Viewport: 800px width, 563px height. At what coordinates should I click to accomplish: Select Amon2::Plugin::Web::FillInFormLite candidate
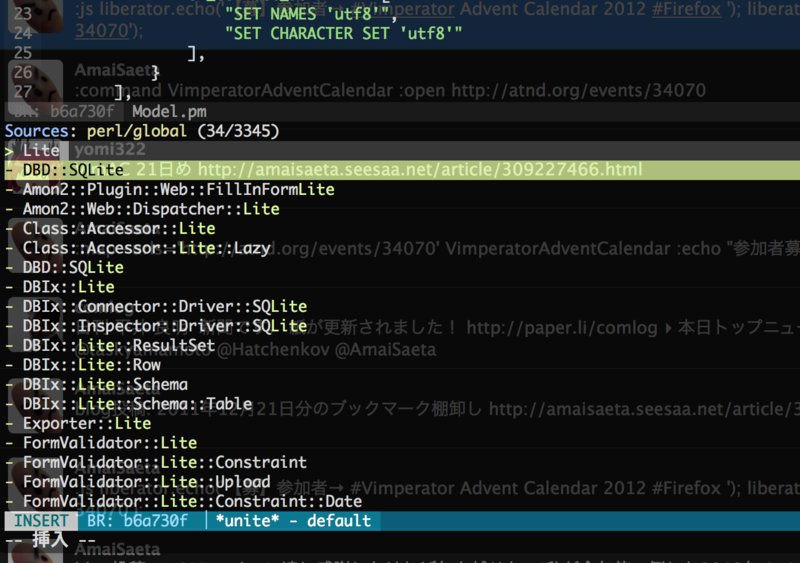coord(179,189)
